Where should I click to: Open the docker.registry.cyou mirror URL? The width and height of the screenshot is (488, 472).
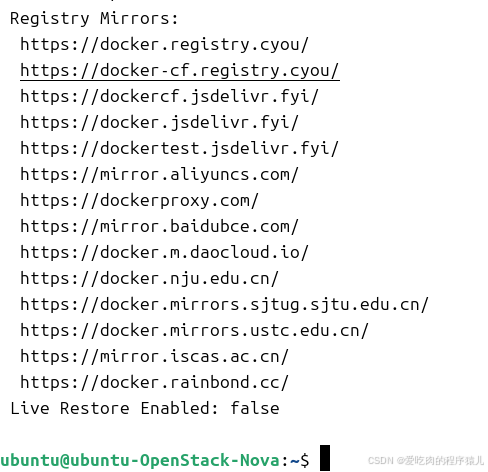point(164,45)
